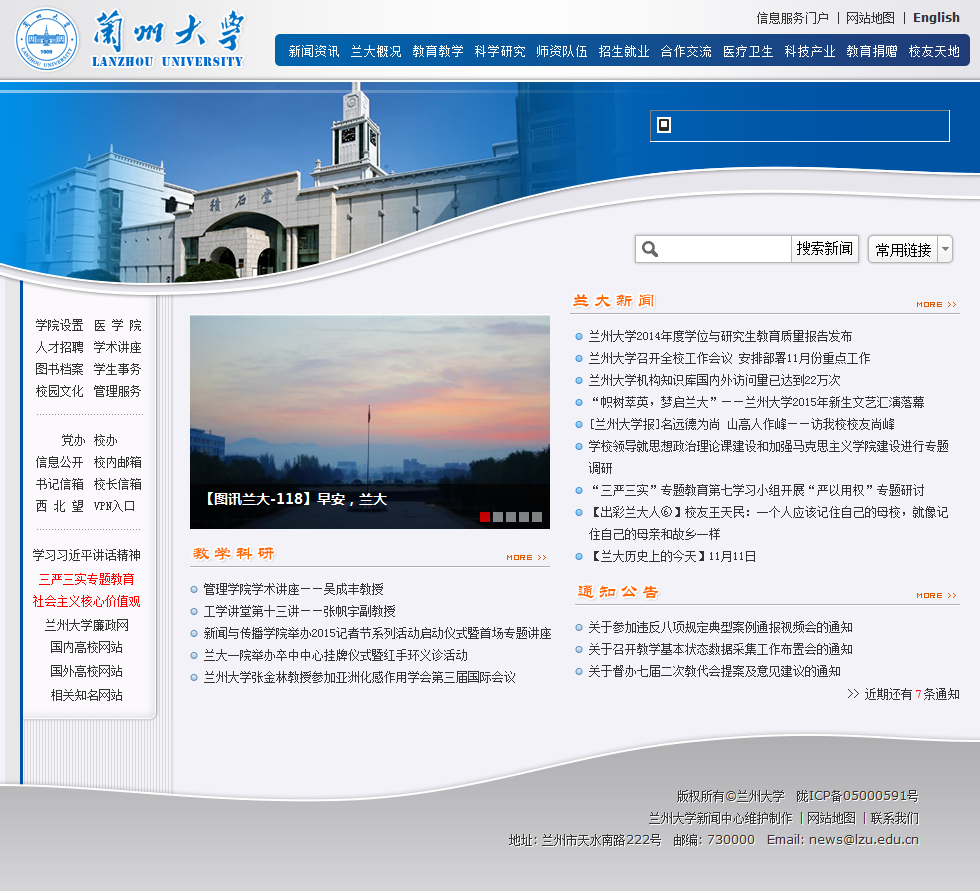Click the broken plugin icon in banner

664,125
